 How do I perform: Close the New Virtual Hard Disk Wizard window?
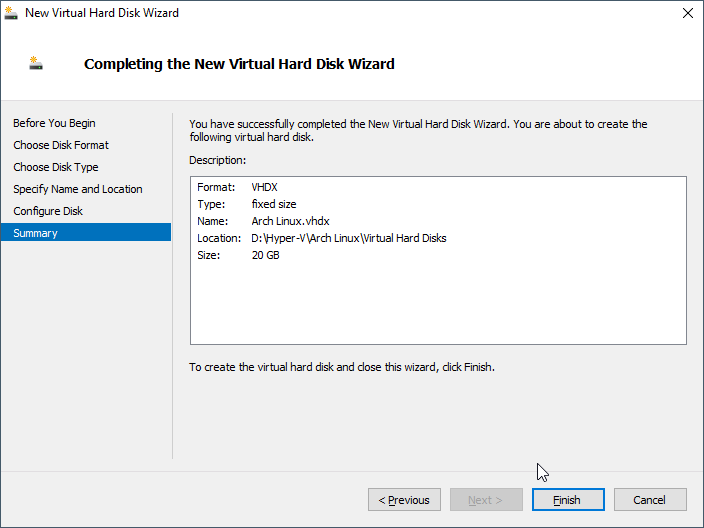tap(687, 13)
